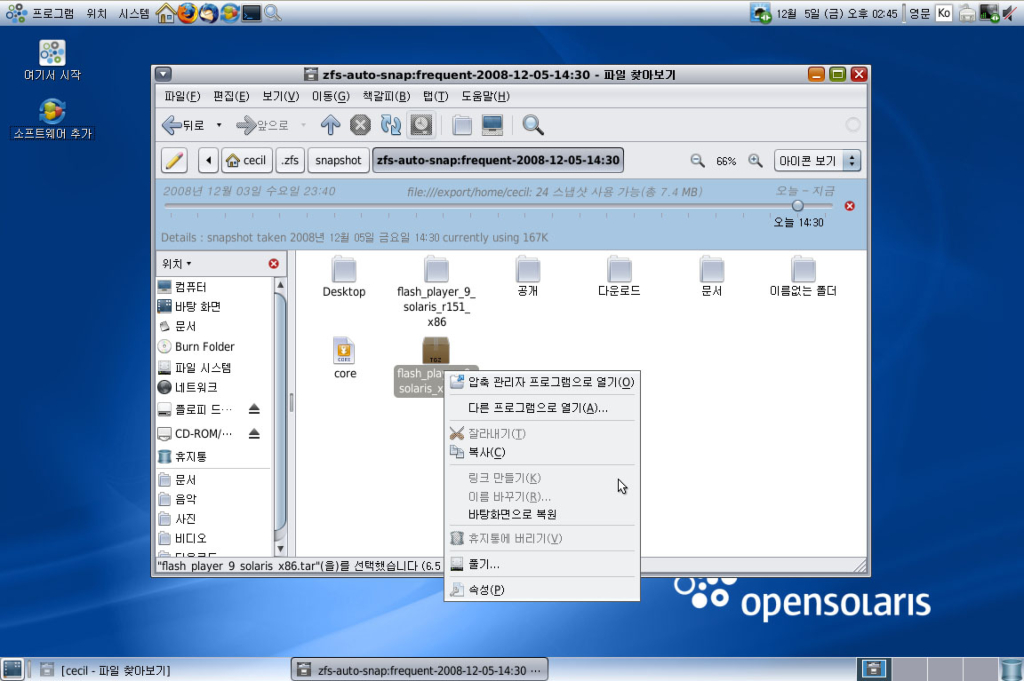Click the snapshot timeline slider handle
The height and width of the screenshot is (681, 1024).
point(797,206)
